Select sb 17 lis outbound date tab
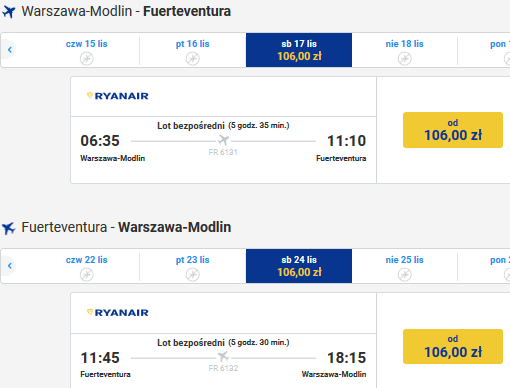The height and width of the screenshot is (388, 510). pyautogui.click(x=299, y=50)
